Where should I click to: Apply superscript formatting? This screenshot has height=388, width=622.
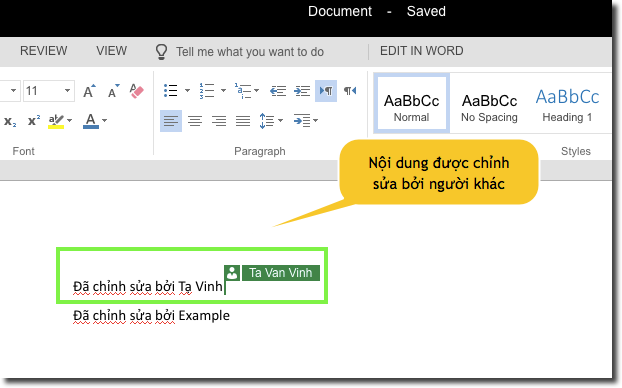pyautogui.click(x=34, y=120)
